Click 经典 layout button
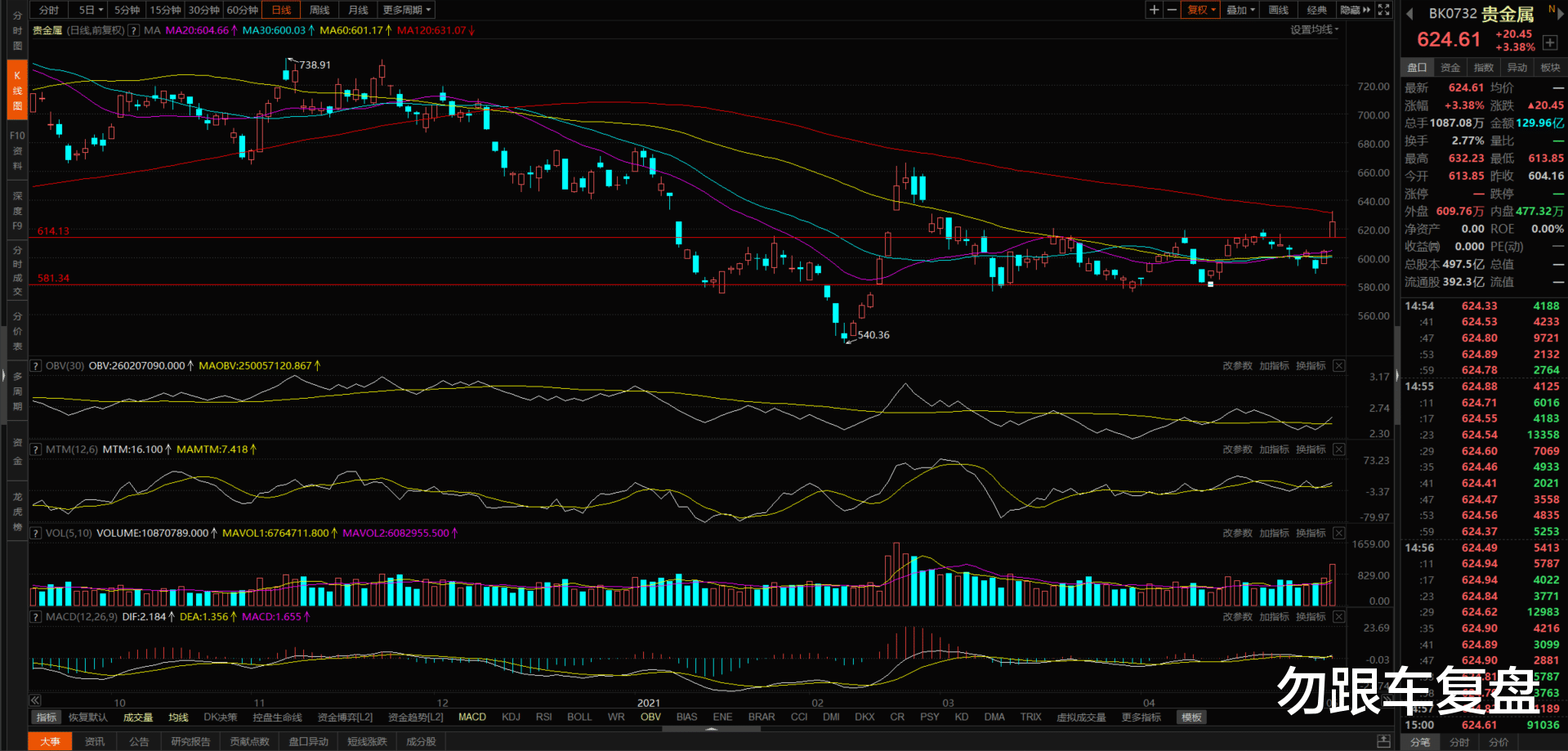Viewport: 1568px width, 751px height. tap(1316, 10)
